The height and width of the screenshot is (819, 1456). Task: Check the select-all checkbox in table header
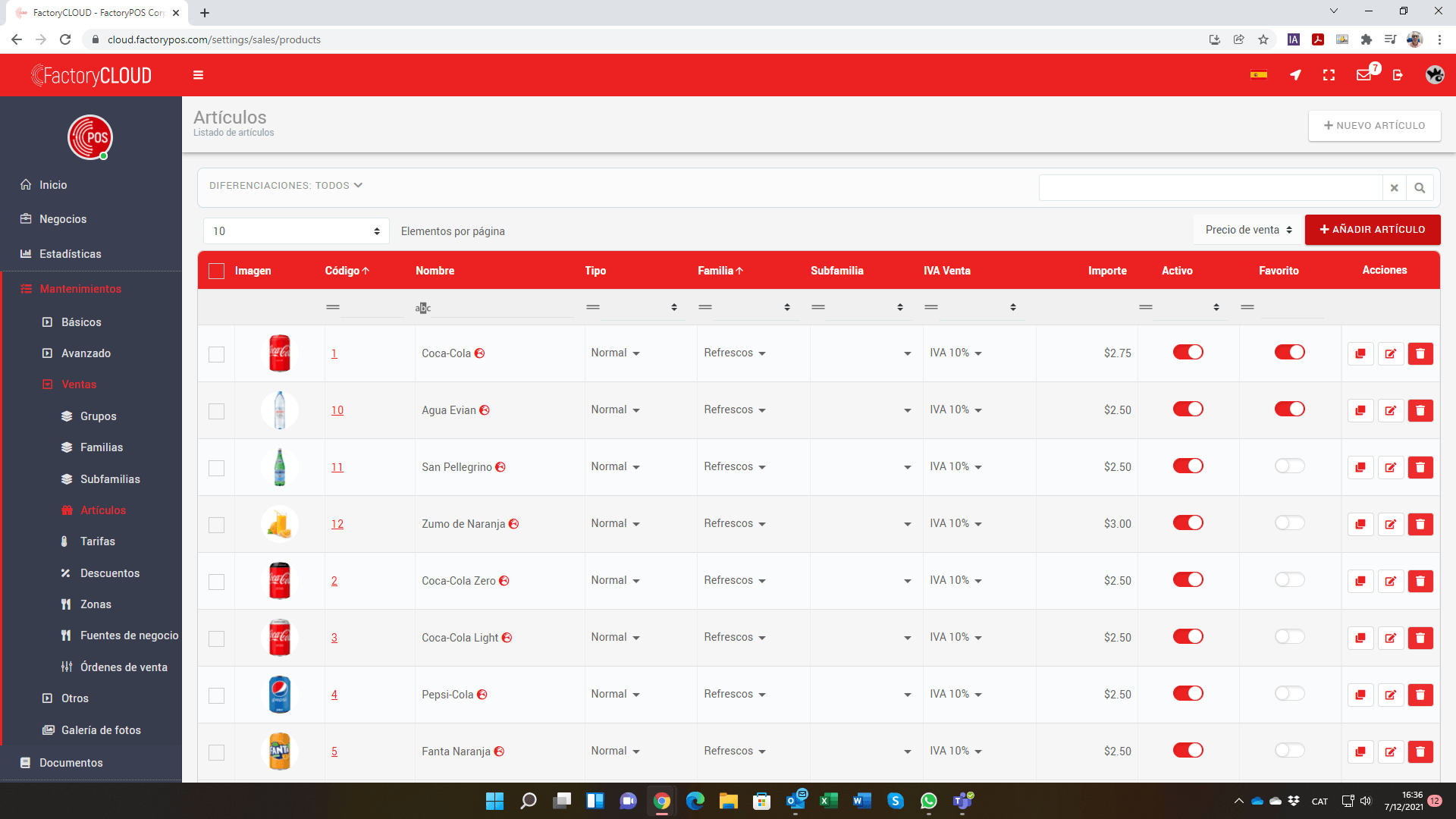click(x=217, y=271)
